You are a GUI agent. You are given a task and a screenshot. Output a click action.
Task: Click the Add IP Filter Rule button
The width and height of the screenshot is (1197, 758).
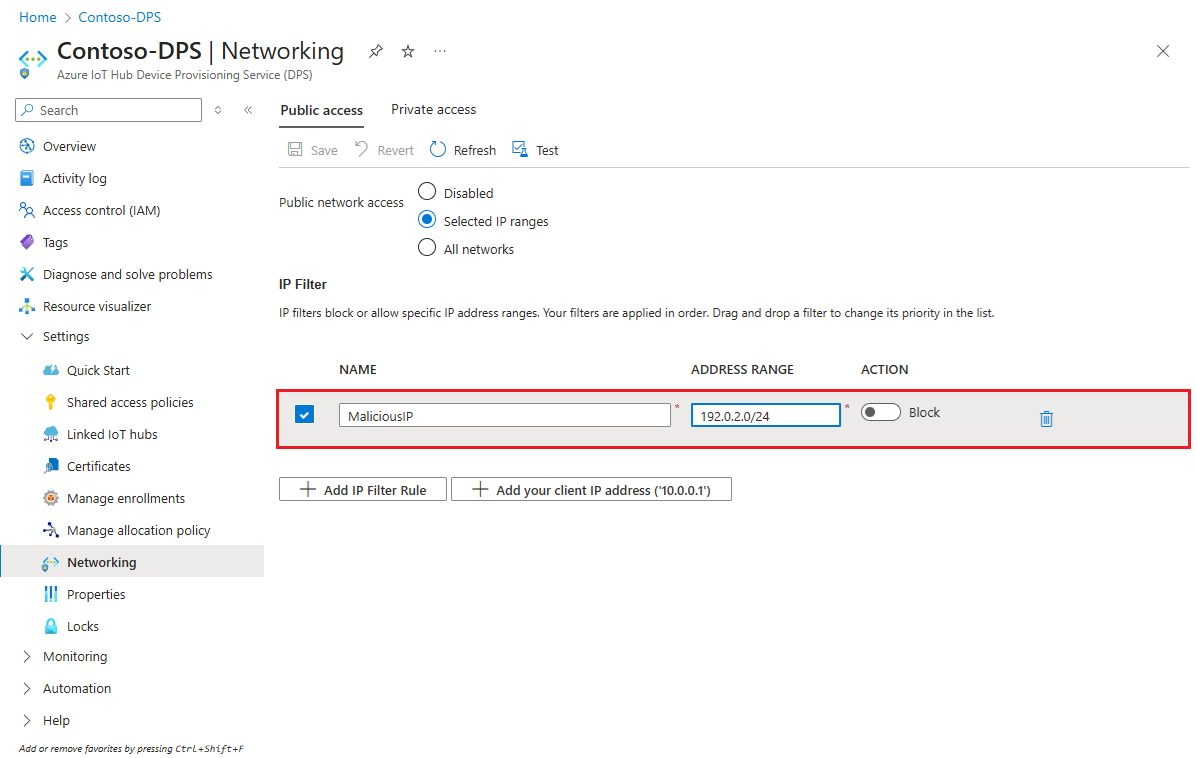[x=362, y=489]
